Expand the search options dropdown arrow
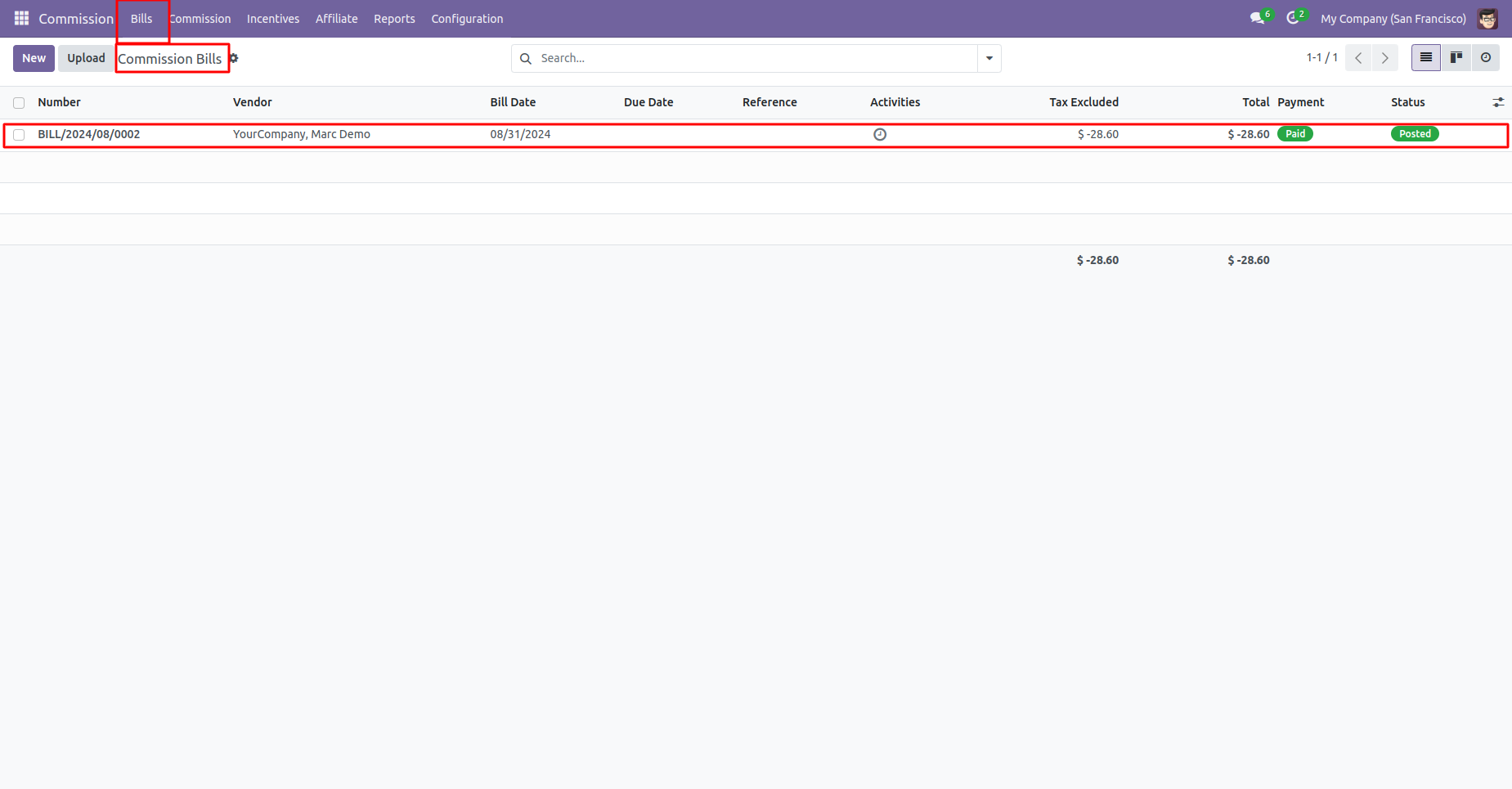 989,58
